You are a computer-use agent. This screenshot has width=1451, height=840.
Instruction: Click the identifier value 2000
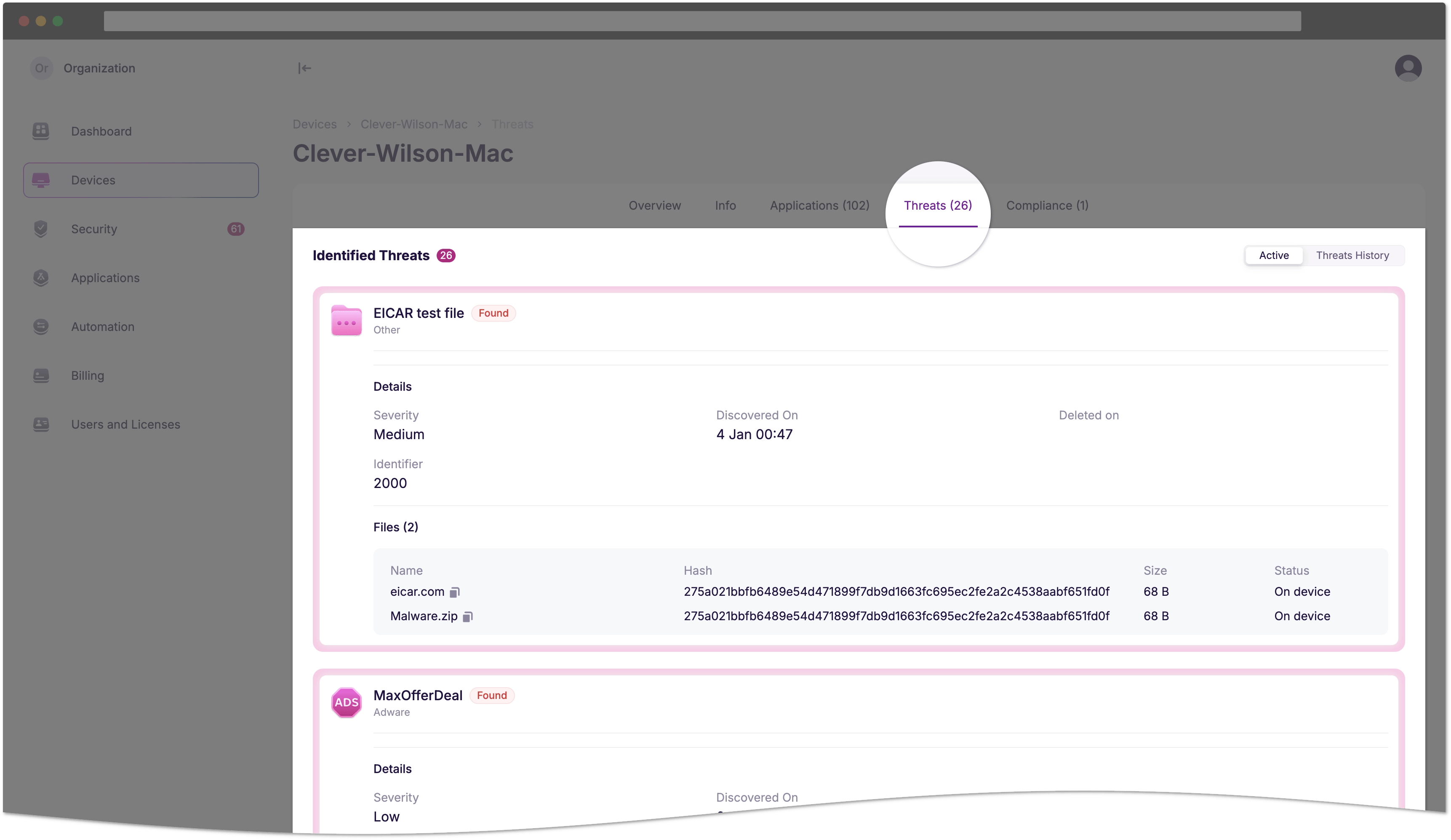[x=390, y=484]
